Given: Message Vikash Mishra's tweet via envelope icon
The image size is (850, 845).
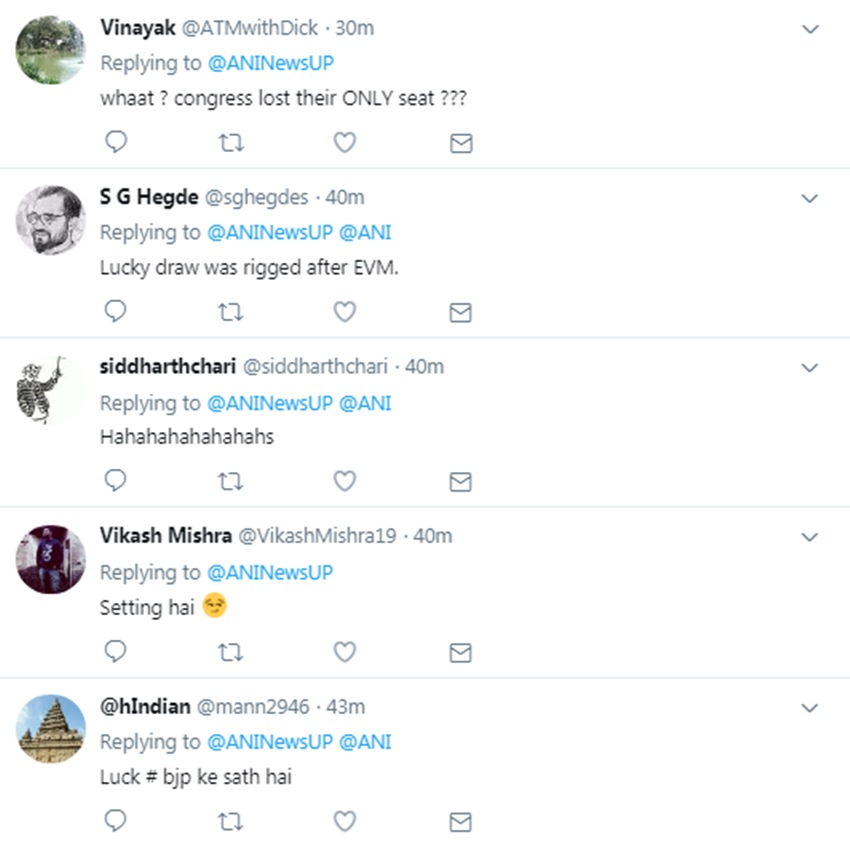Looking at the screenshot, I should 460,653.
